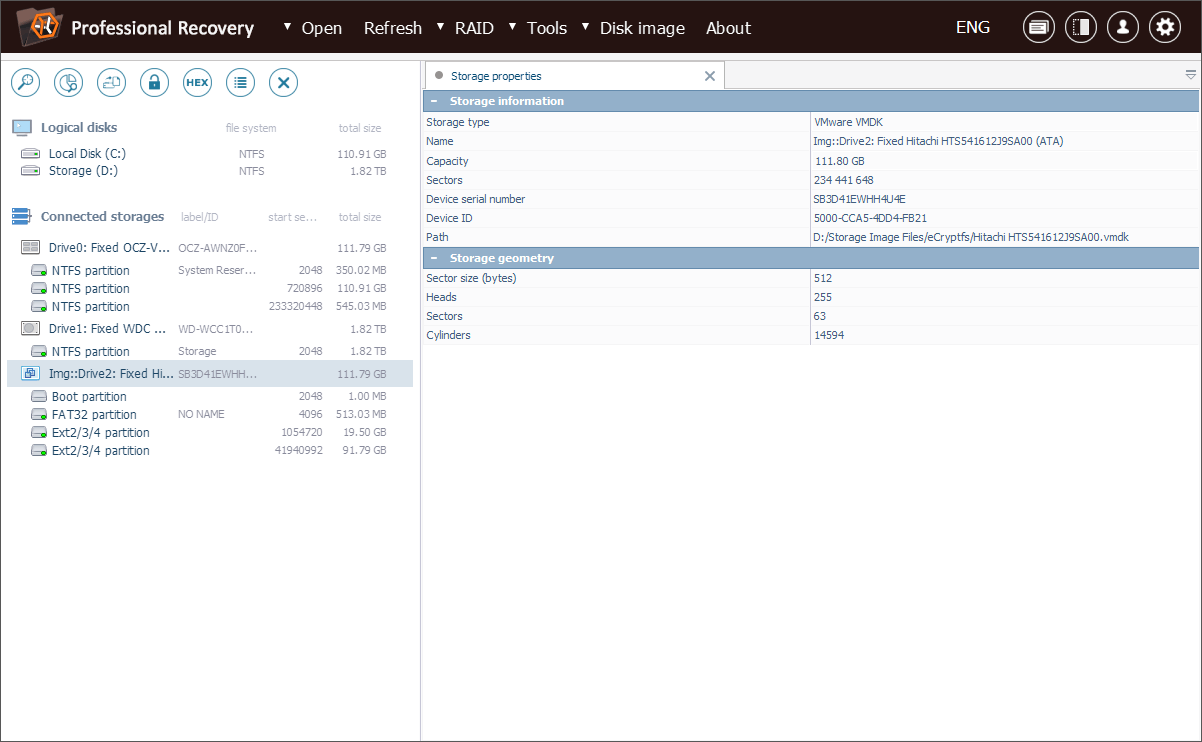The width and height of the screenshot is (1202, 742).
Task: Click the scan storage magnifier icon
Action: tap(25, 83)
